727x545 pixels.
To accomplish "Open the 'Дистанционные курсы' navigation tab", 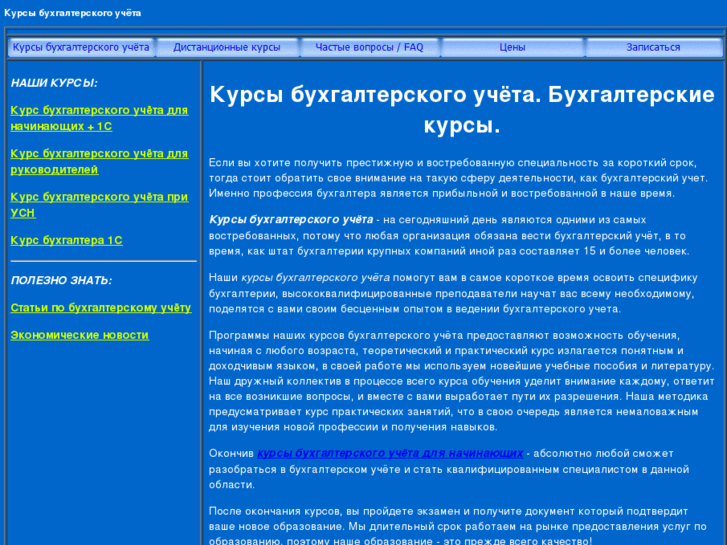I will coord(227,47).
